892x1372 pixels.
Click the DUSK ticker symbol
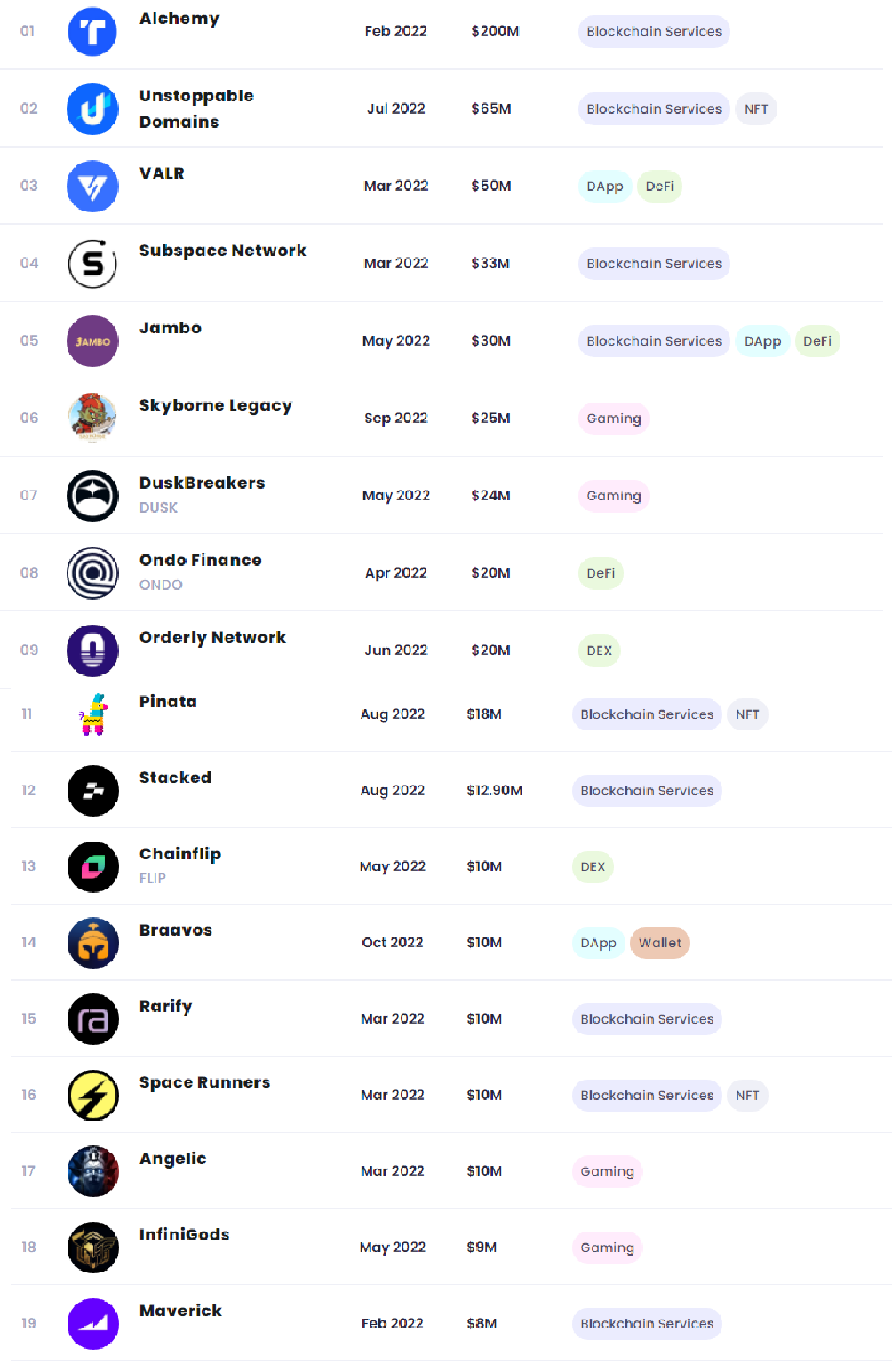pos(158,507)
